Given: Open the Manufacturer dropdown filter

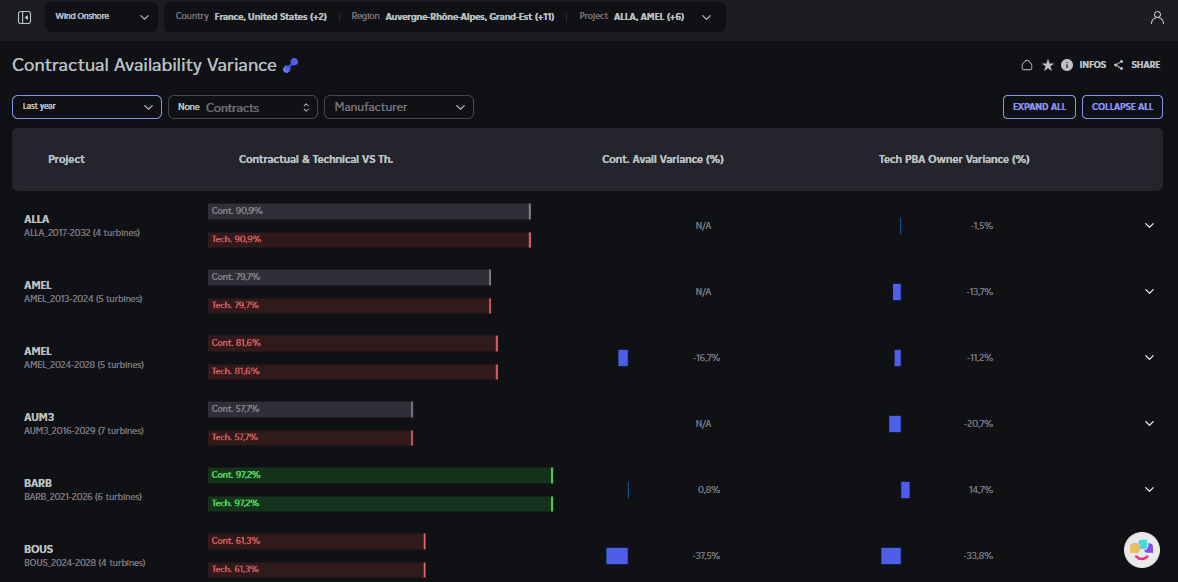Looking at the screenshot, I should click(398, 106).
